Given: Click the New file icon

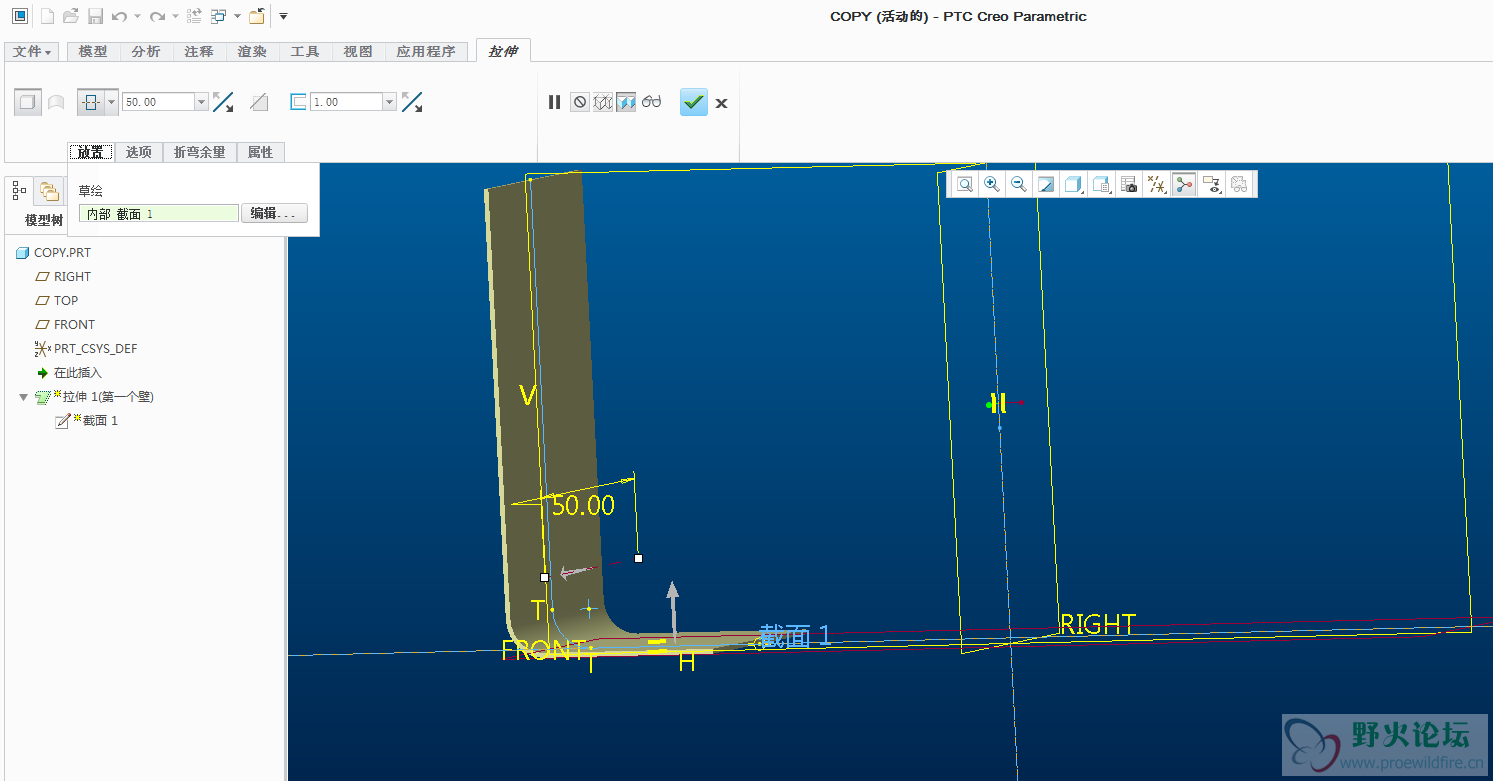Looking at the screenshot, I should click(47, 16).
